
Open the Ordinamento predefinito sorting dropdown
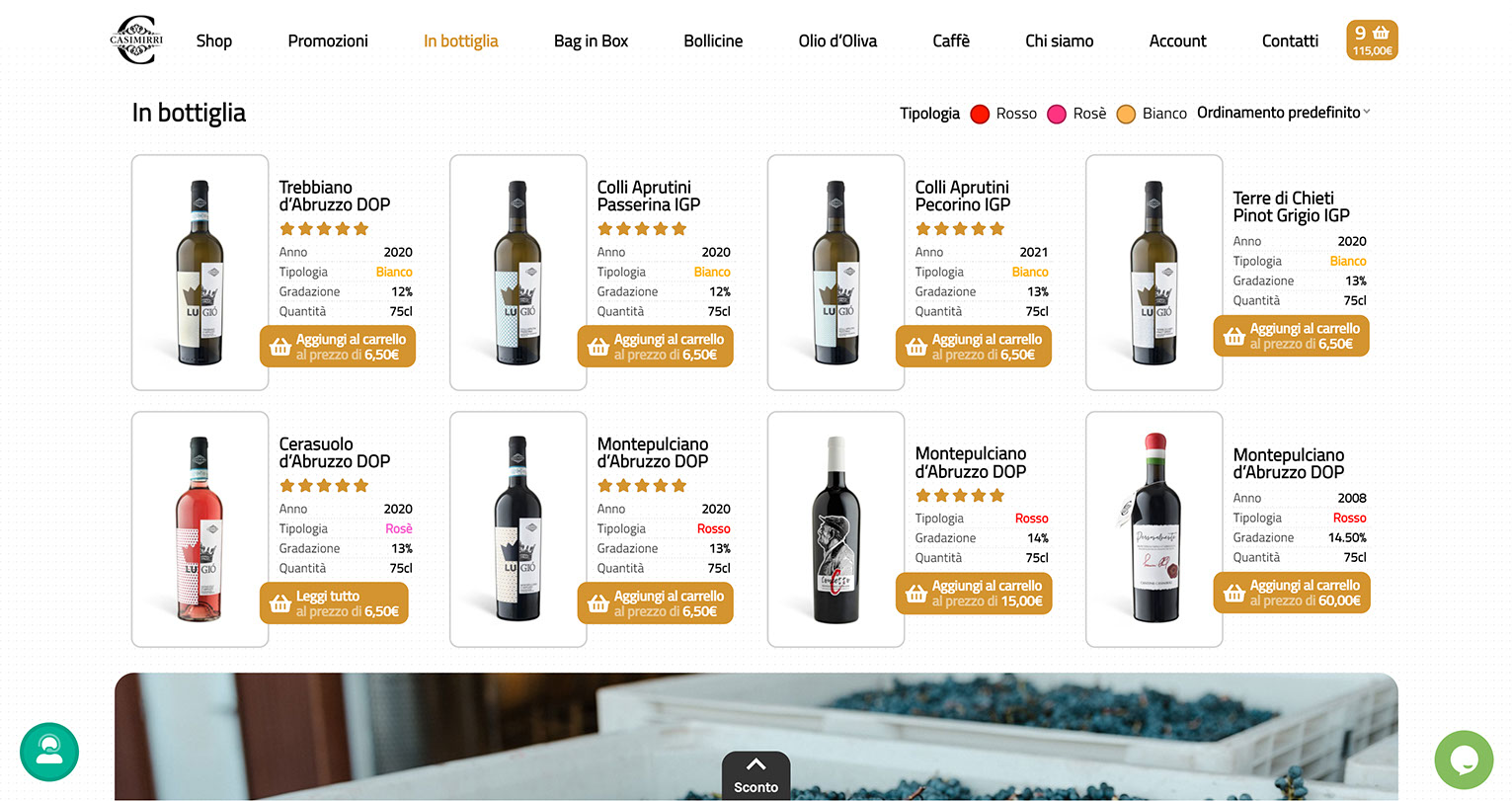click(1284, 113)
